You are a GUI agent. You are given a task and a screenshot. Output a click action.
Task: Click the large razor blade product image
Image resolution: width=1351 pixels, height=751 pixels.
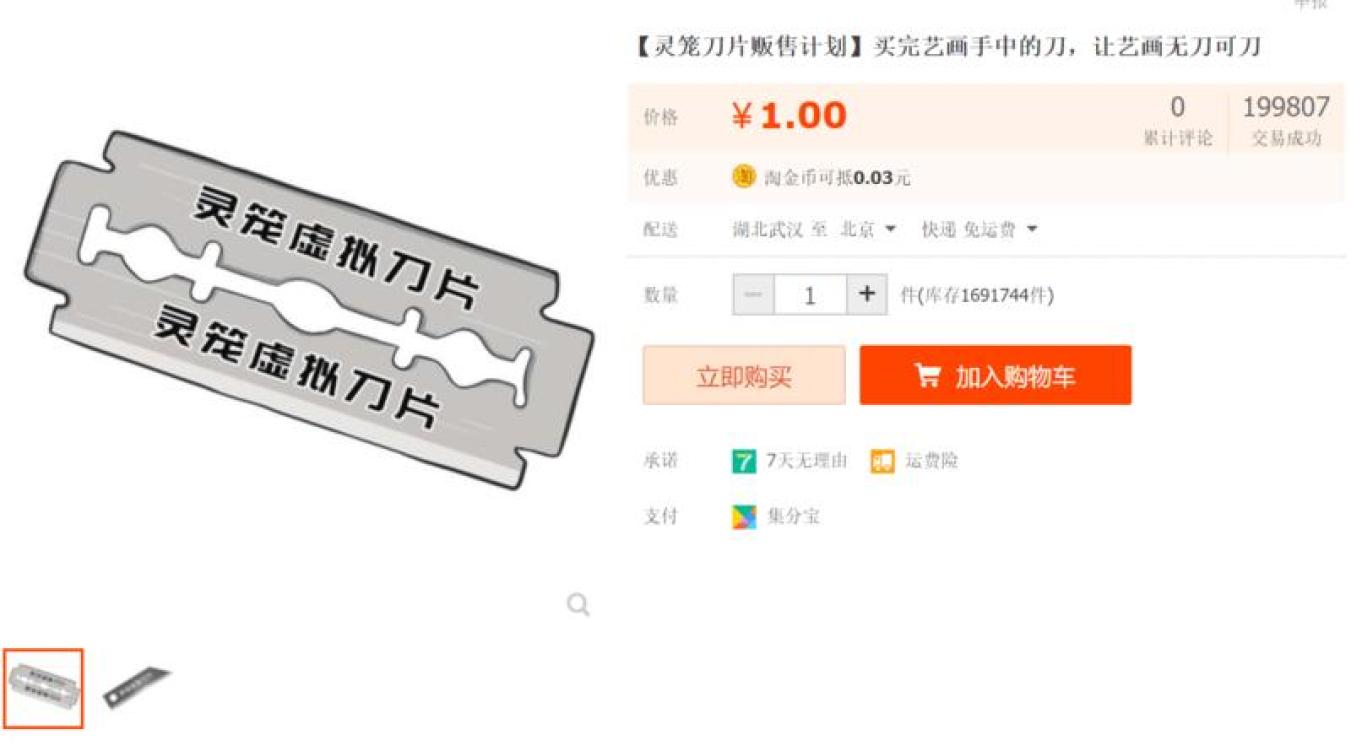click(308, 308)
